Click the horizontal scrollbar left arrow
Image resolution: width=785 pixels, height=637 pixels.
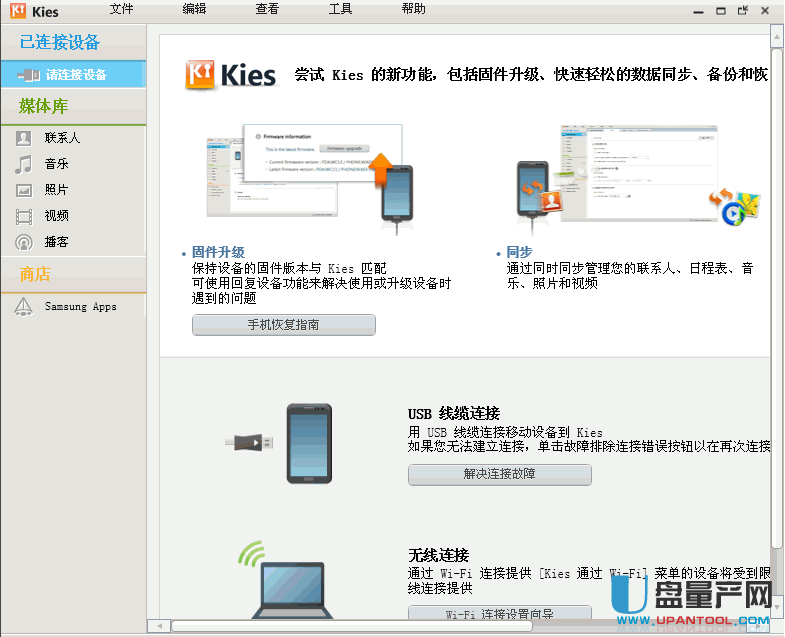[159, 626]
